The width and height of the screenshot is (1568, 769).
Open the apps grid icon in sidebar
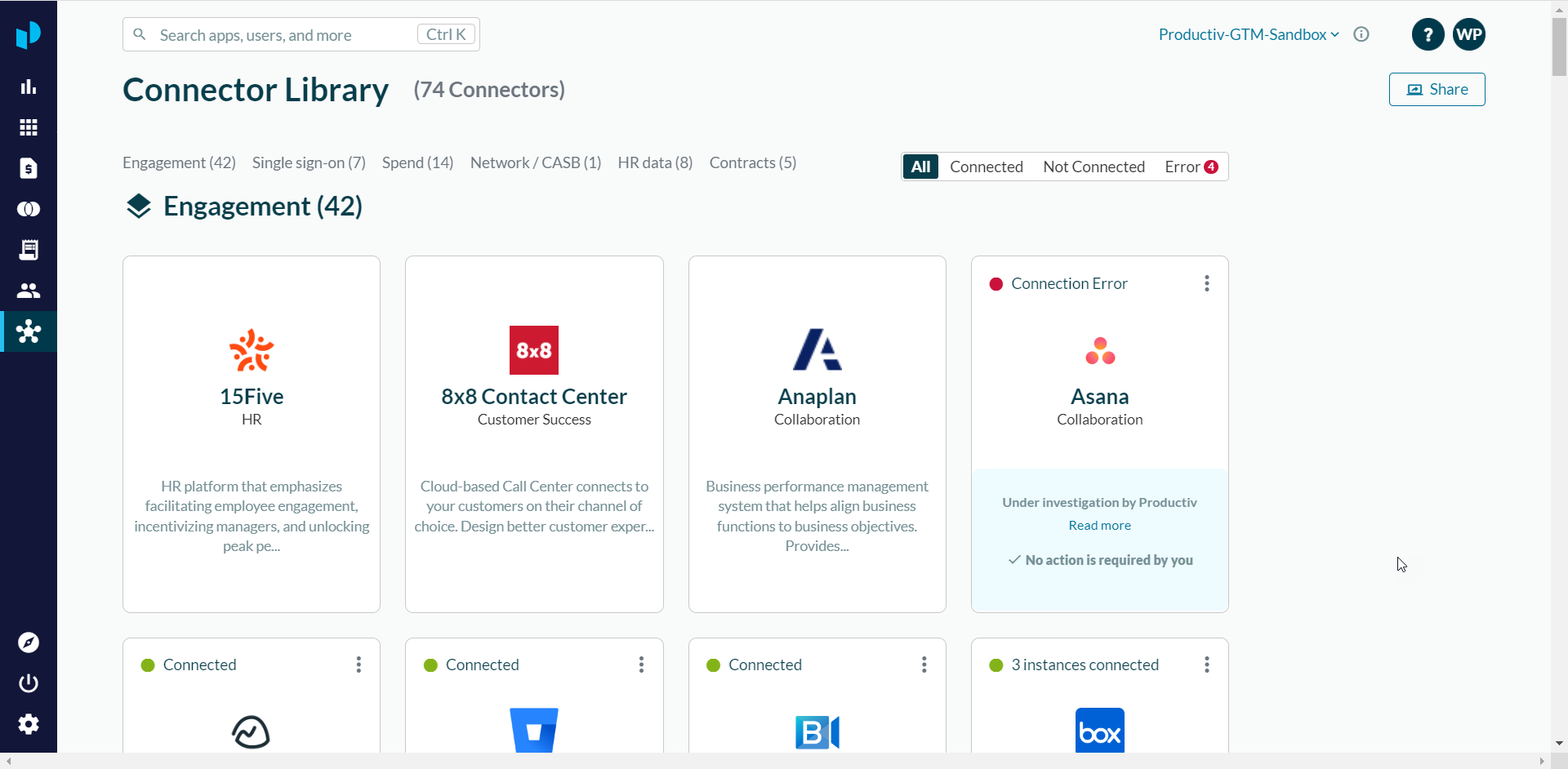[29, 127]
